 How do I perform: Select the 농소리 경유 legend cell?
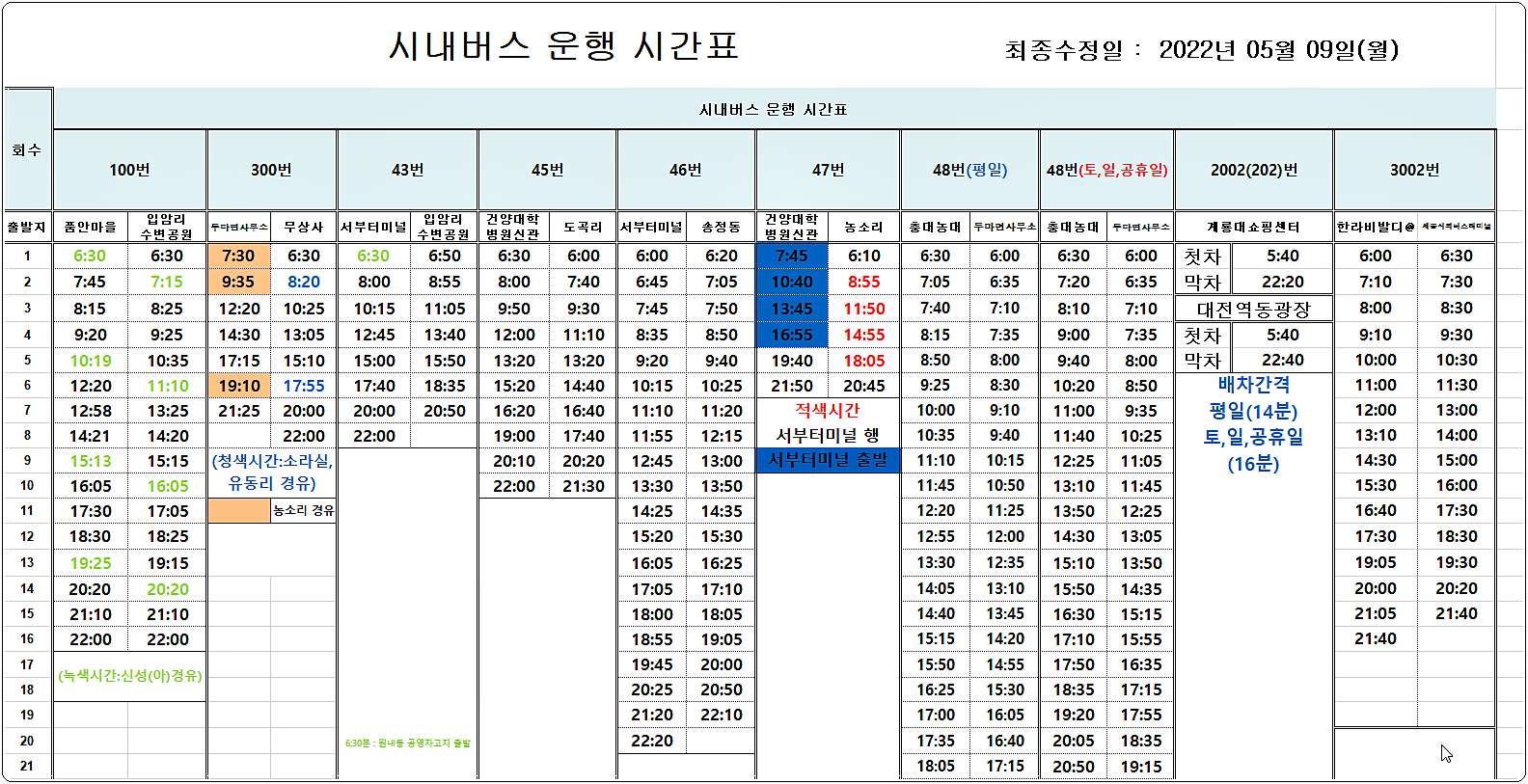304,510
